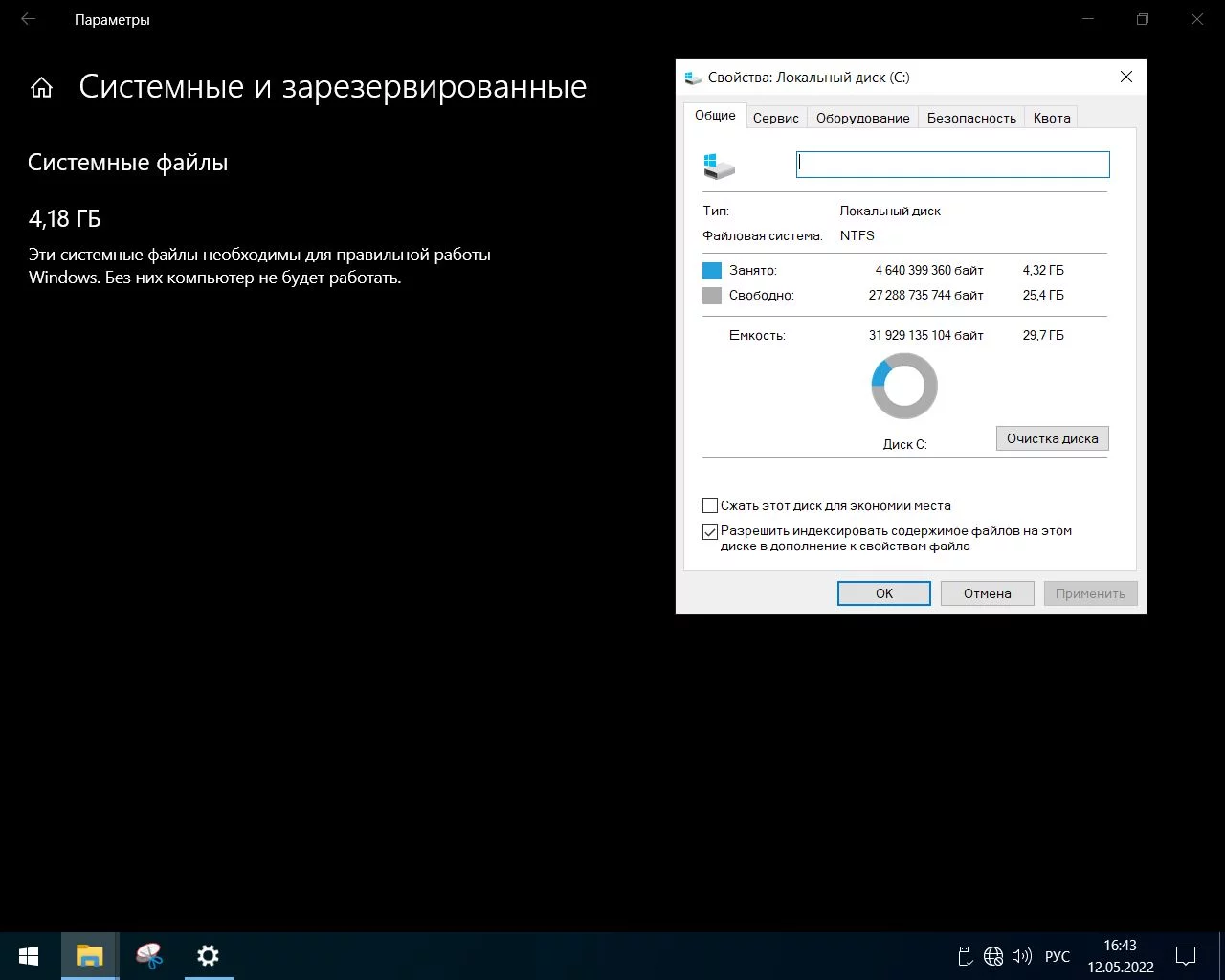Switch to the Безопасность tab

point(971,118)
